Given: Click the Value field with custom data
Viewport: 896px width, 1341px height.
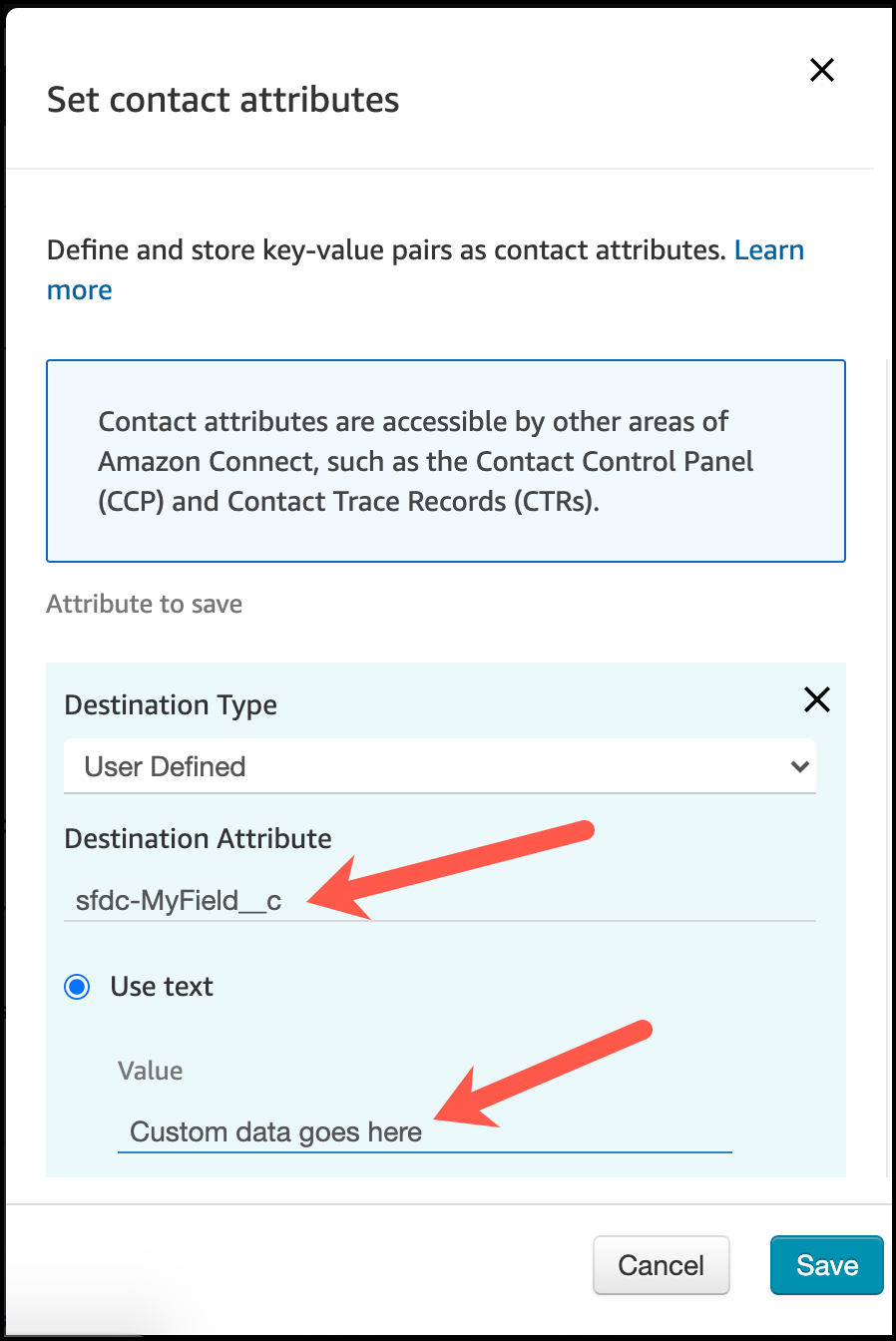Looking at the screenshot, I should pyautogui.click(x=424, y=1132).
